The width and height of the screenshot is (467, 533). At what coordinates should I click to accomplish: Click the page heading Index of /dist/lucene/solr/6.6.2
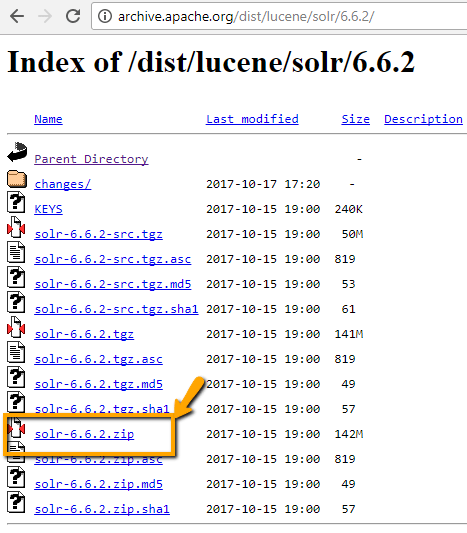tap(211, 62)
